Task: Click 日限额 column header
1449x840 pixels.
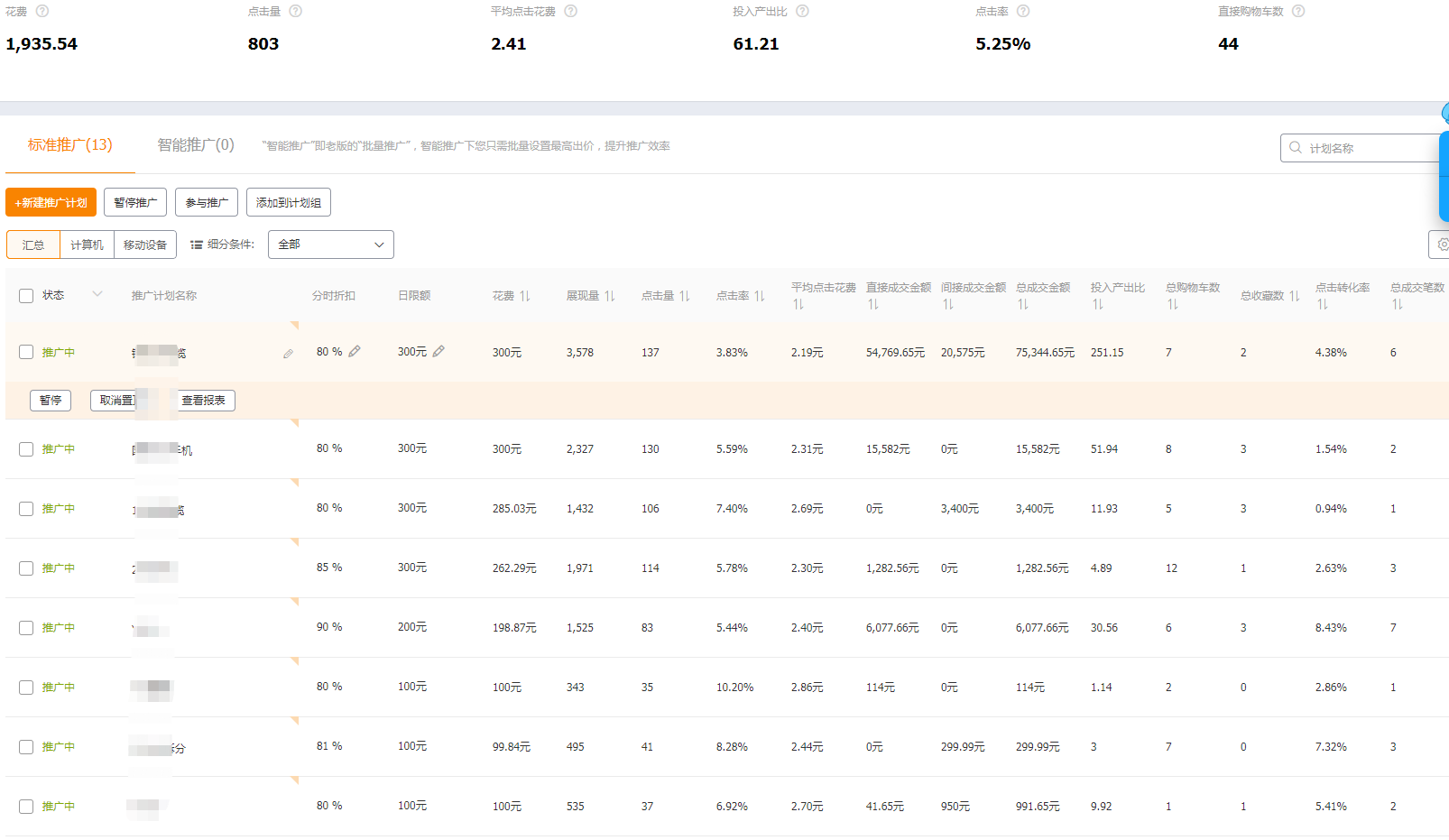Action: tap(414, 296)
